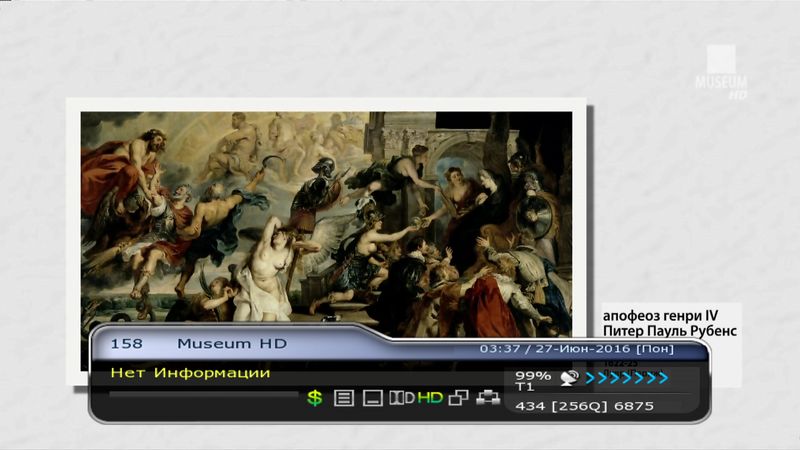The width and height of the screenshot is (800, 450).
Task: Open teletext via the lined page icon
Action: pos(344,398)
